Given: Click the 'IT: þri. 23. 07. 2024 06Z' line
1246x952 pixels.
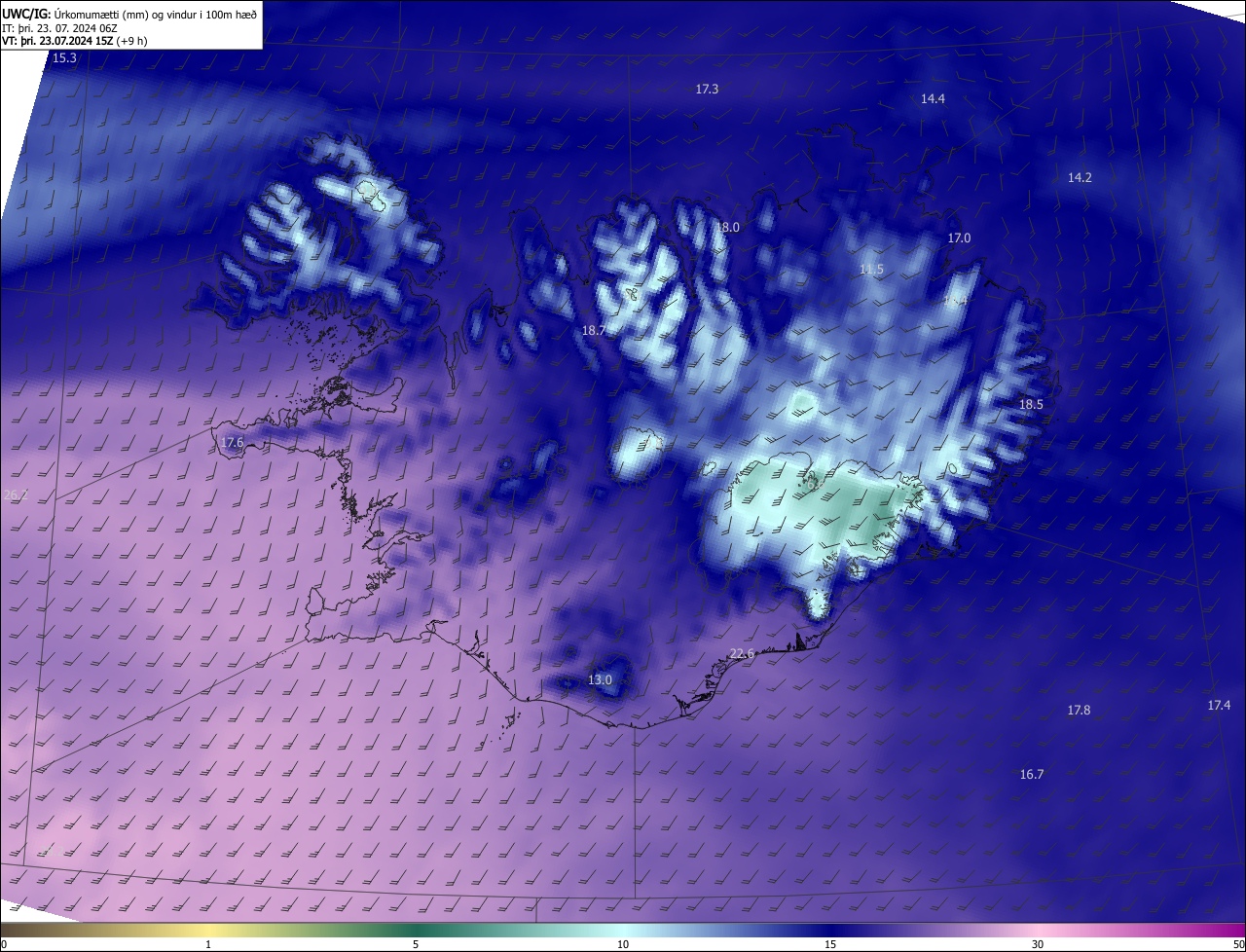Looking at the screenshot, I should click(x=59, y=27).
